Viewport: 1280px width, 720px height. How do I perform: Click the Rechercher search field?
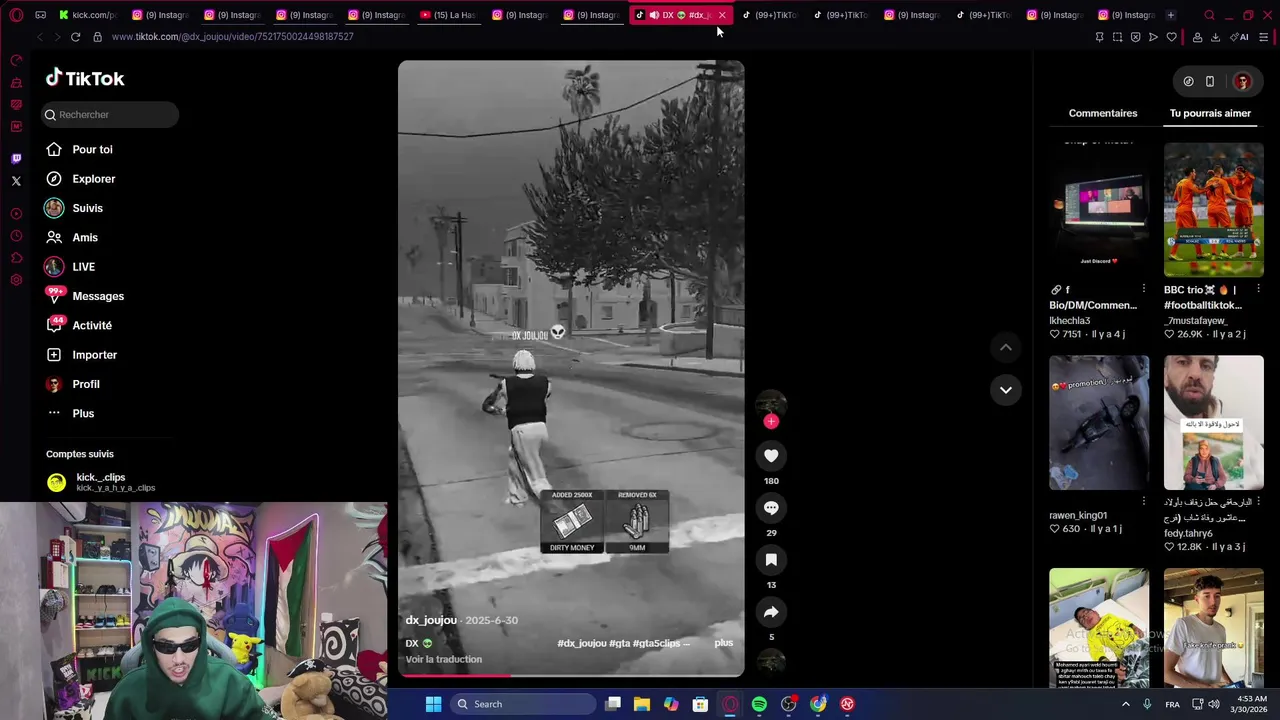coord(109,114)
